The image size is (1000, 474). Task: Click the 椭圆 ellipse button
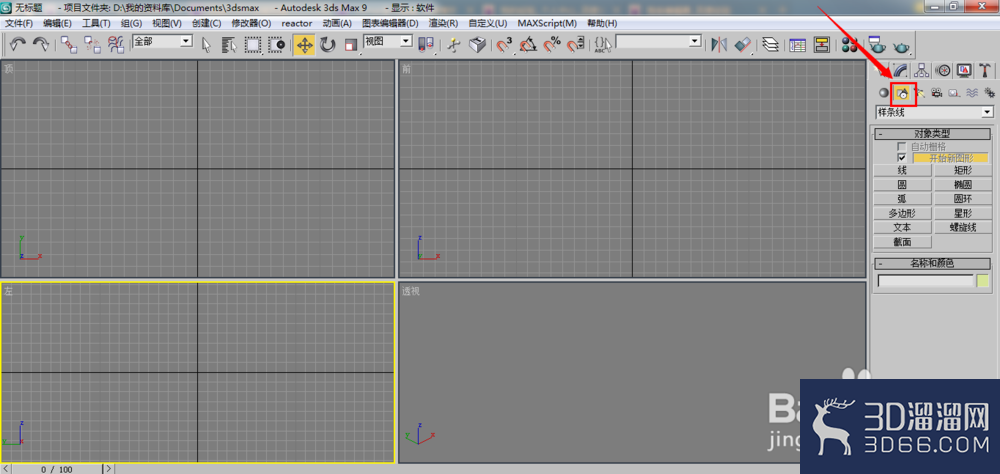pos(962,184)
